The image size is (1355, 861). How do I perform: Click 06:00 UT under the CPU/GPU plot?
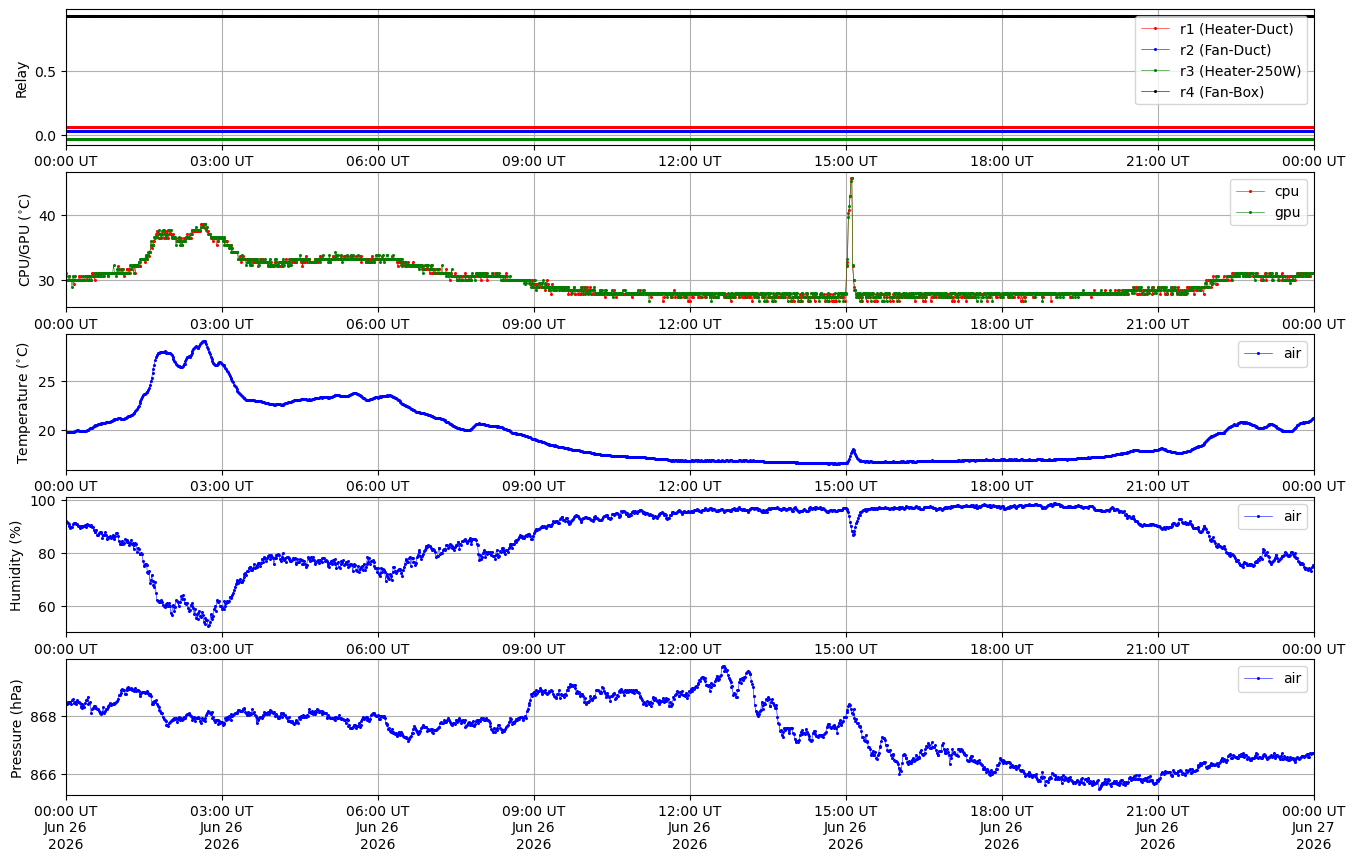click(x=378, y=323)
